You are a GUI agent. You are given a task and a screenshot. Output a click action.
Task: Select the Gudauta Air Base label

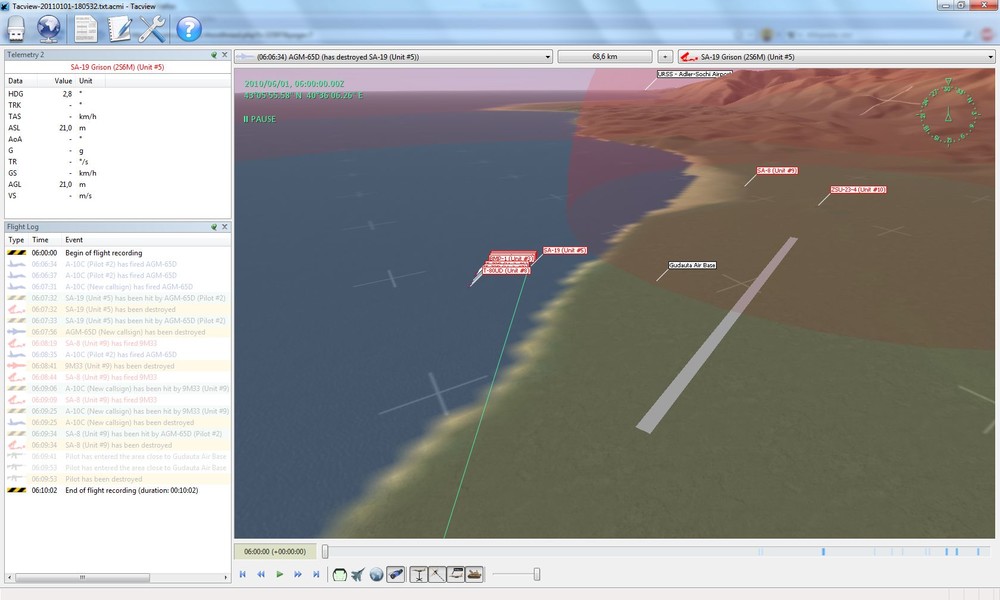click(x=692, y=265)
